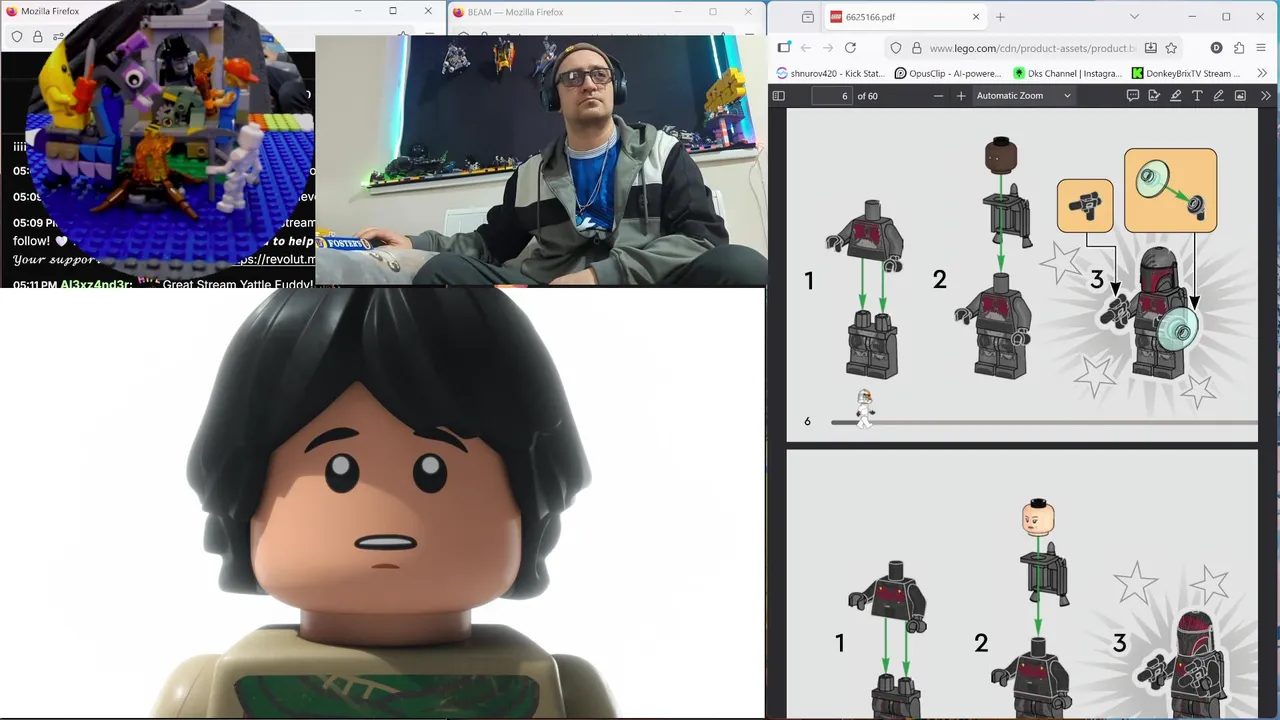Click the '05:11 PM' chat timestamp
This screenshot has width=1280, height=720.
tap(35, 285)
